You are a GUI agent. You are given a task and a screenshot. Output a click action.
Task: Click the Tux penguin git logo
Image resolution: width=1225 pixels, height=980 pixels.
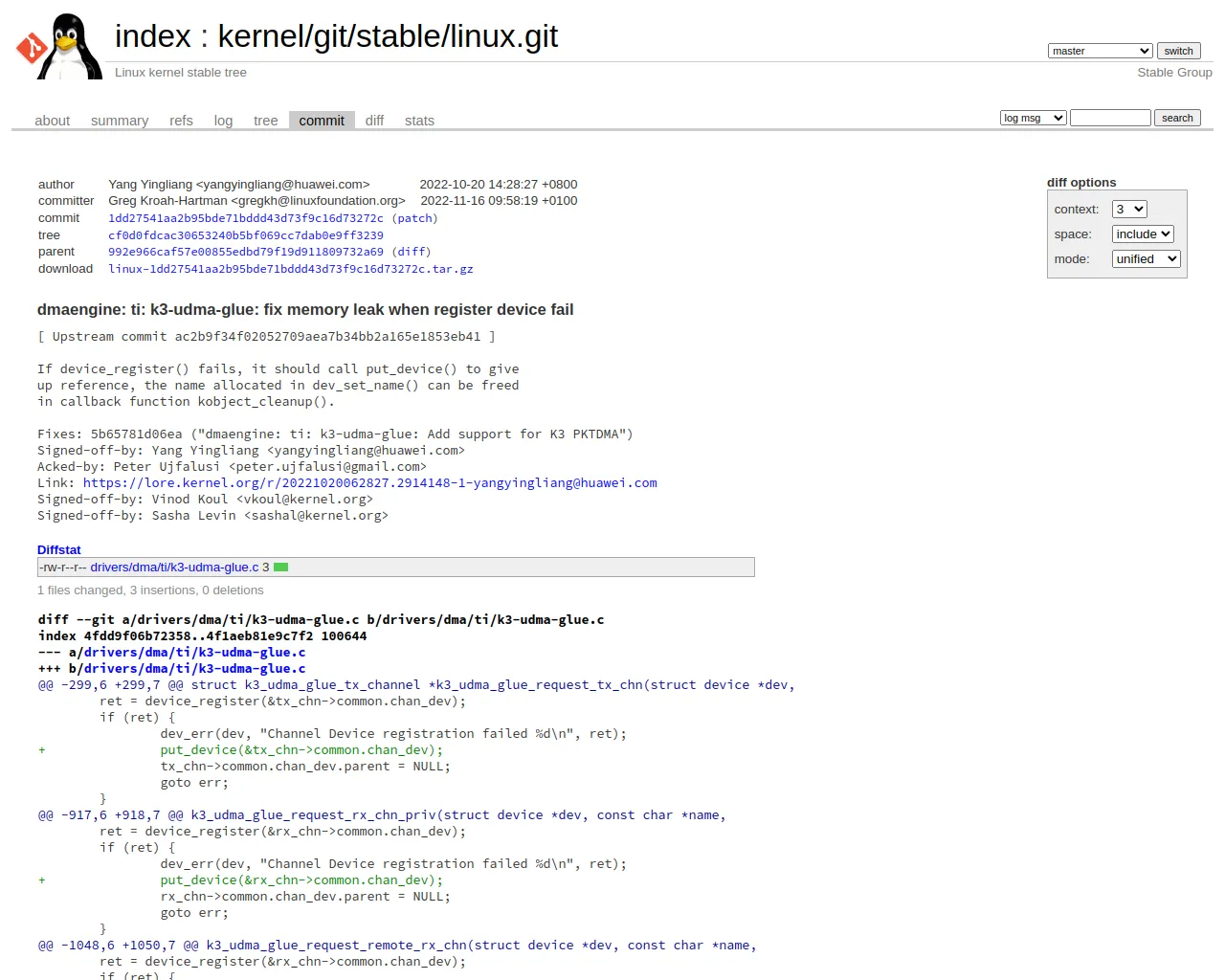[x=59, y=46]
